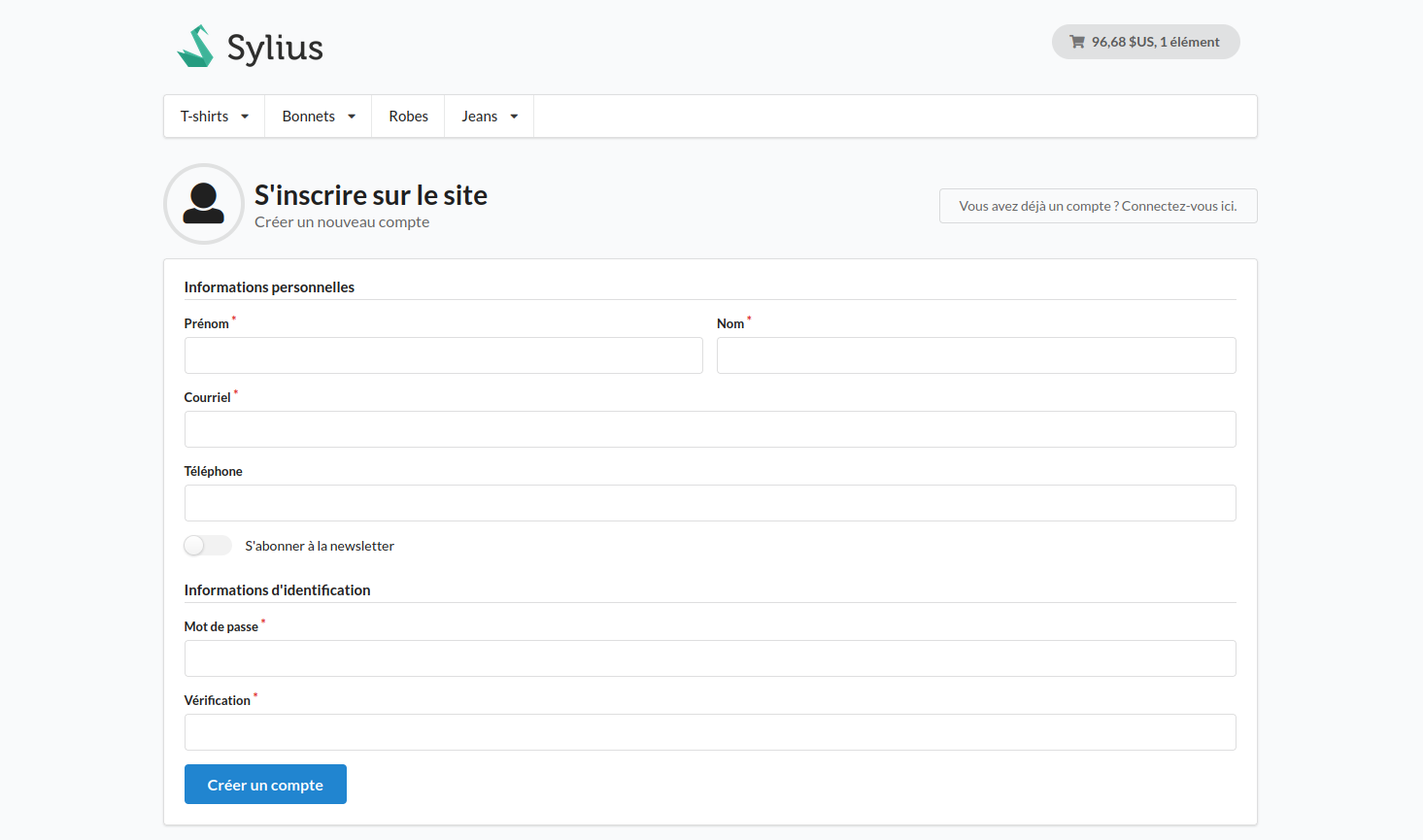The image size is (1423, 840).
Task: Click the 'Créer un nouveau compte' subtitle
Action: [x=342, y=222]
